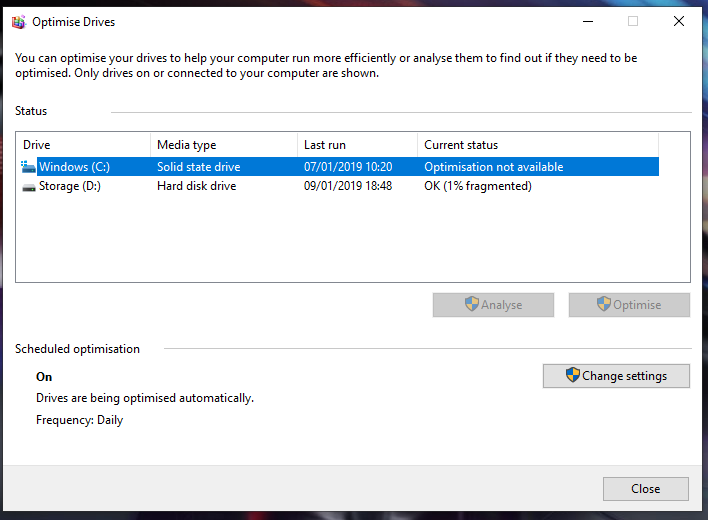The width and height of the screenshot is (708, 520).
Task: Click the bold 'On' scheduled status text
Action: pyautogui.click(x=44, y=377)
